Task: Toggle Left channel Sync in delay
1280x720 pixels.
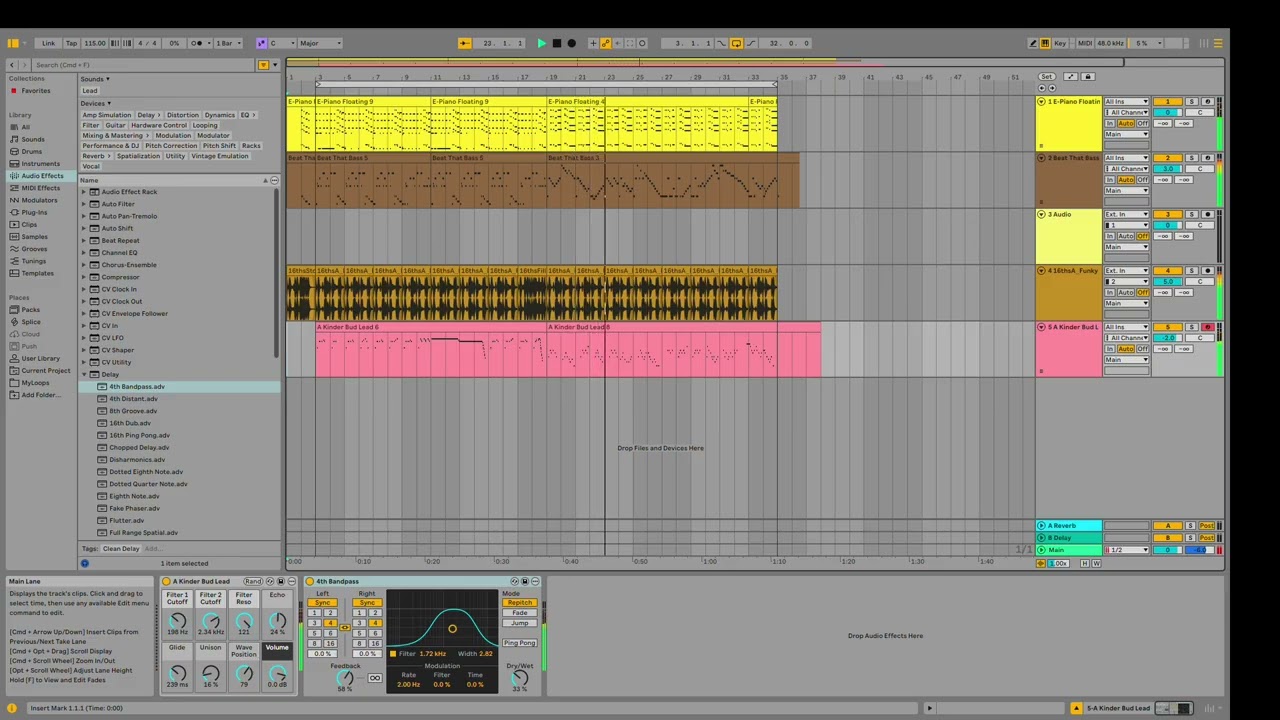Action: pos(322,603)
